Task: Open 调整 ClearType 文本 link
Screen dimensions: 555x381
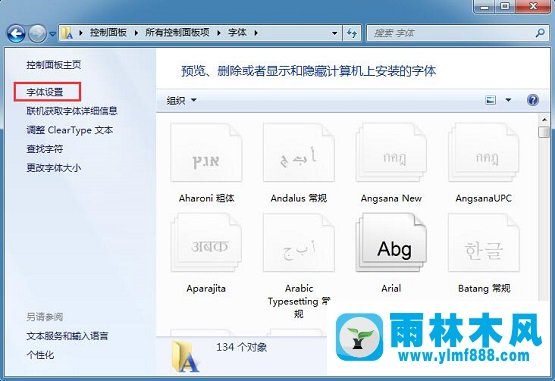Action: click(x=70, y=130)
